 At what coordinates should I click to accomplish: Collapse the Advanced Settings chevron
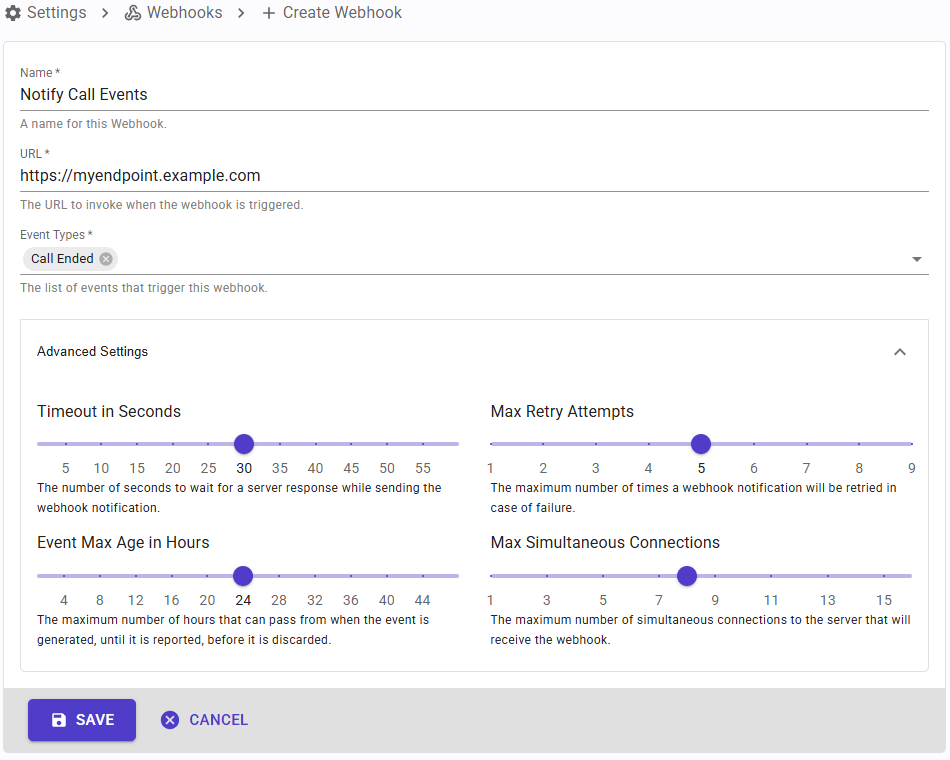899,352
